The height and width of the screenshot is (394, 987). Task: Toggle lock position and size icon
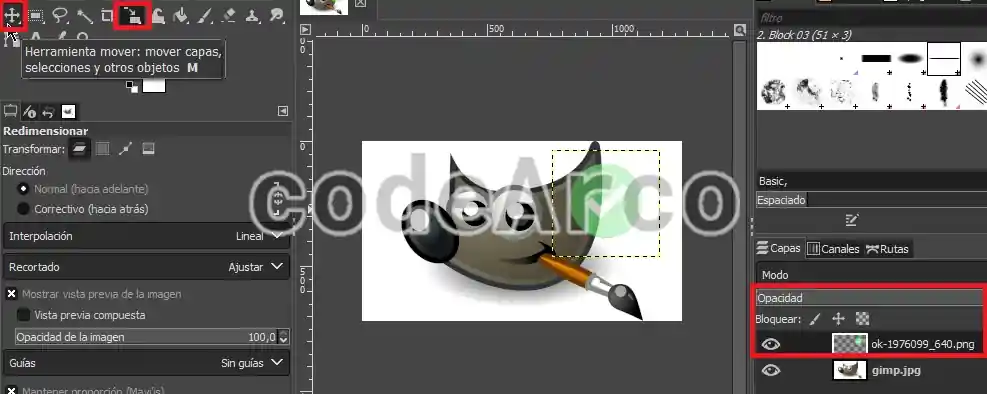tap(838, 319)
